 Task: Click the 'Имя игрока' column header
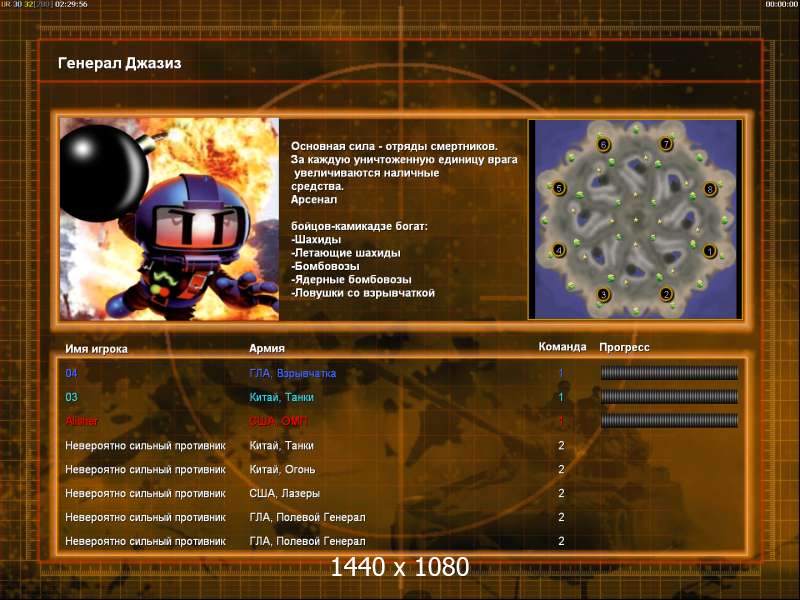click(x=96, y=349)
